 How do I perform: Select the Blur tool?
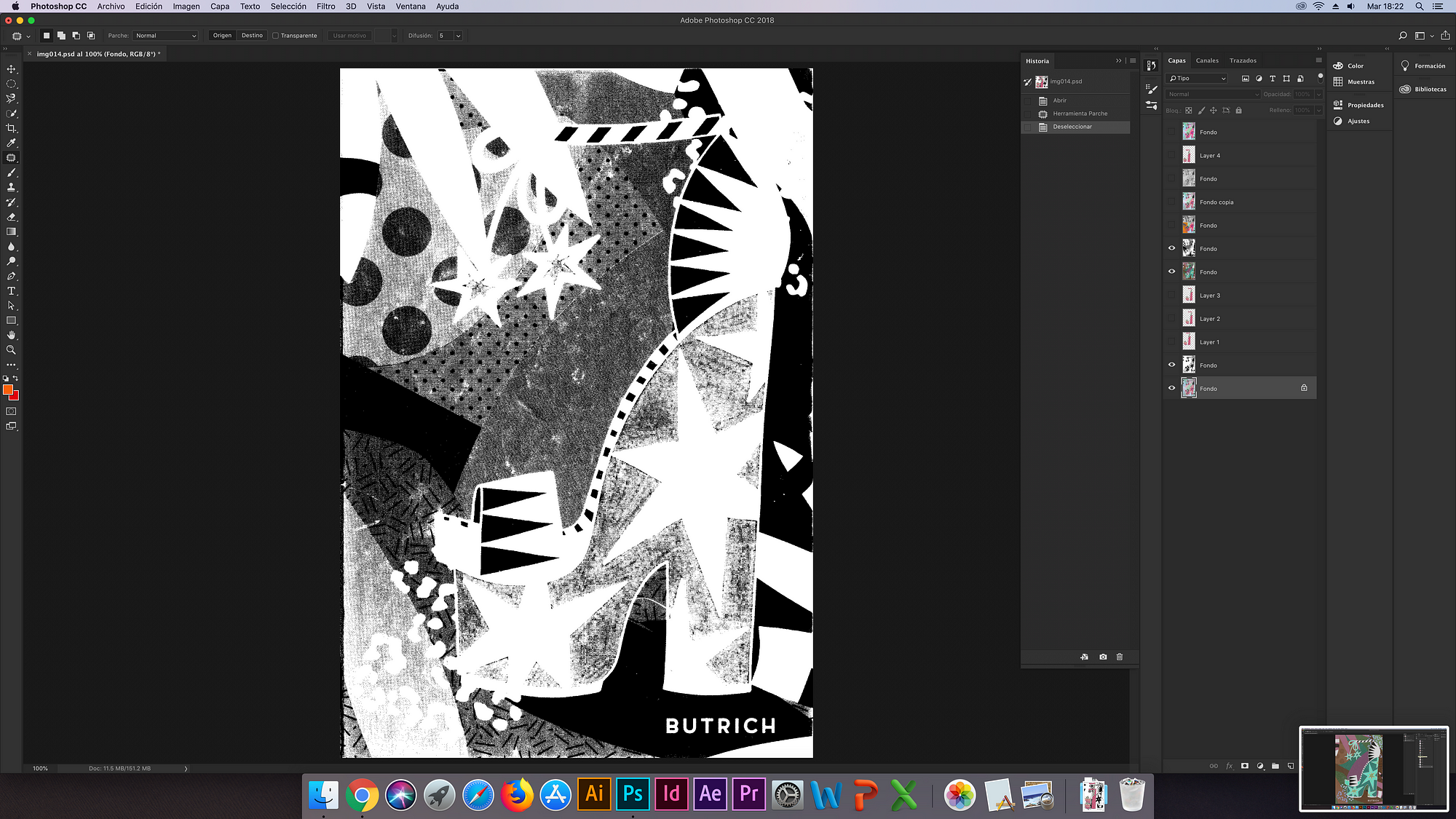pos(11,247)
